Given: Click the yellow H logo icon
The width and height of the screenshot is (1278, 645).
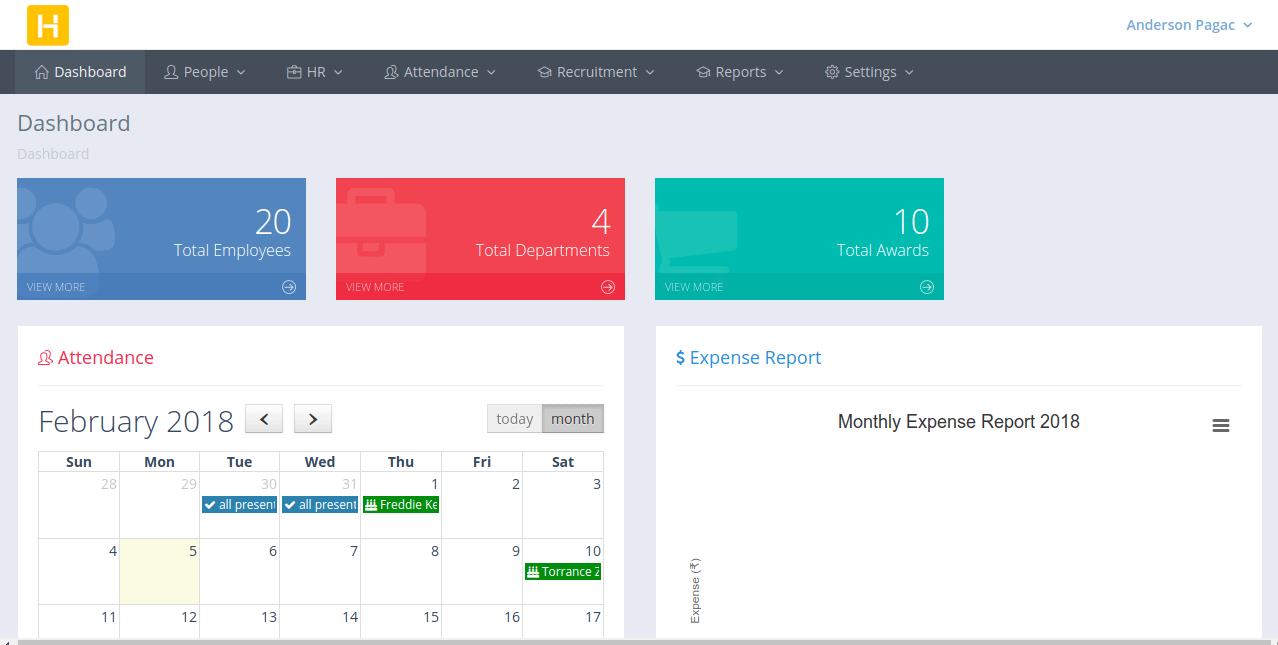Looking at the screenshot, I should (x=46, y=25).
